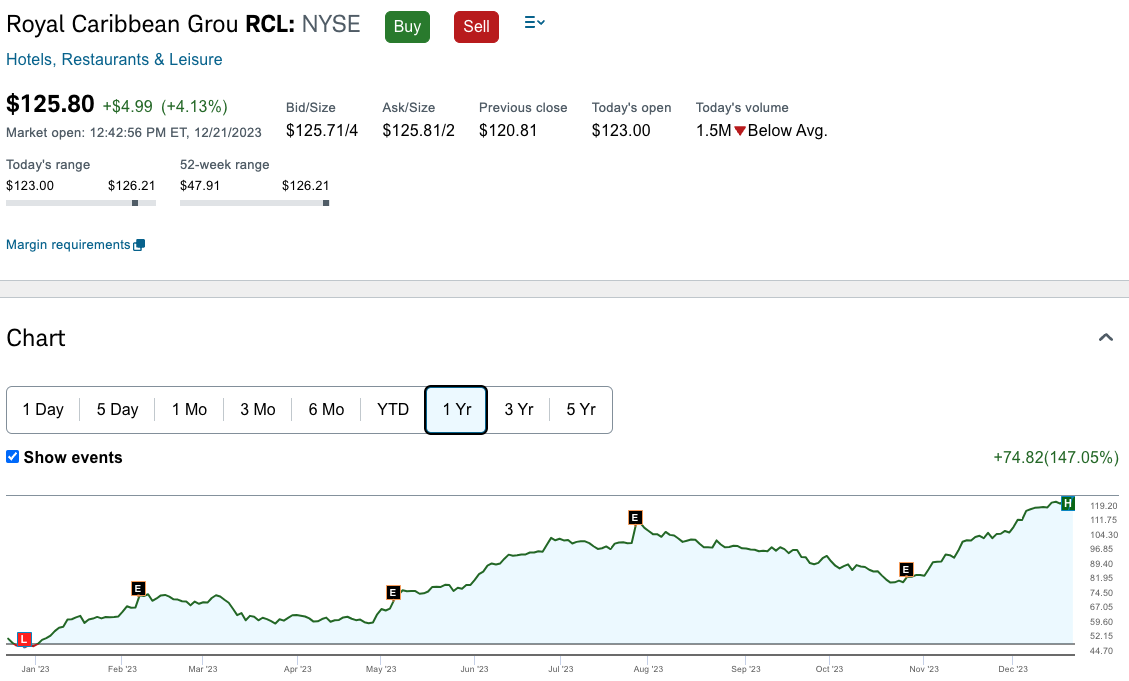Click the 52-week range progress bar
Viewport: 1129px width, 681px height.
(x=253, y=202)
